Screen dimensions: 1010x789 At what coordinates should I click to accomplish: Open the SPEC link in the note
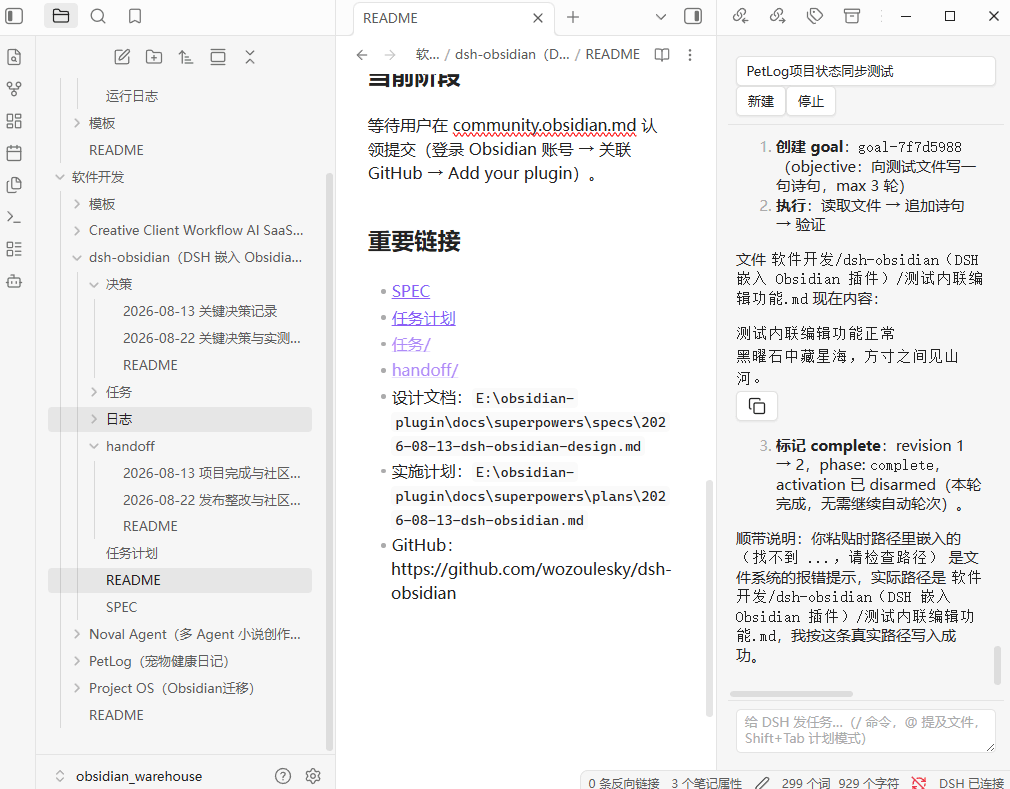coord(411,291)
